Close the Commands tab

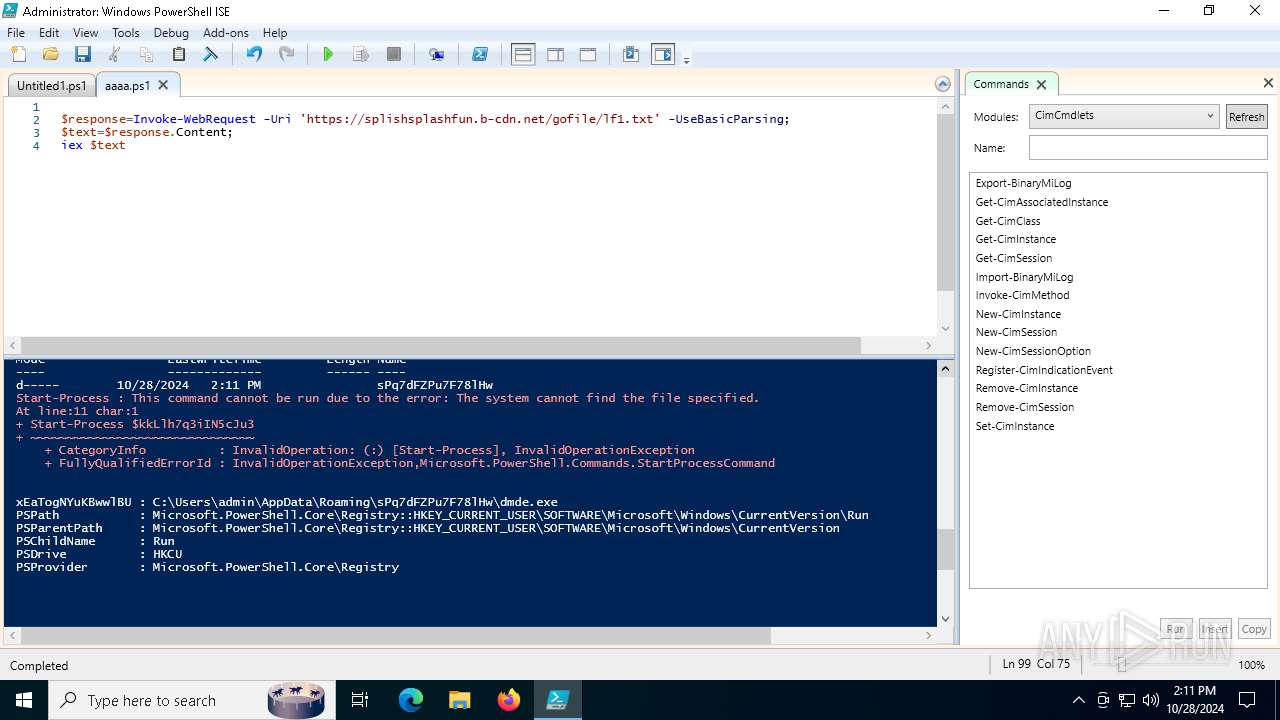click(x=1041, y=85)
